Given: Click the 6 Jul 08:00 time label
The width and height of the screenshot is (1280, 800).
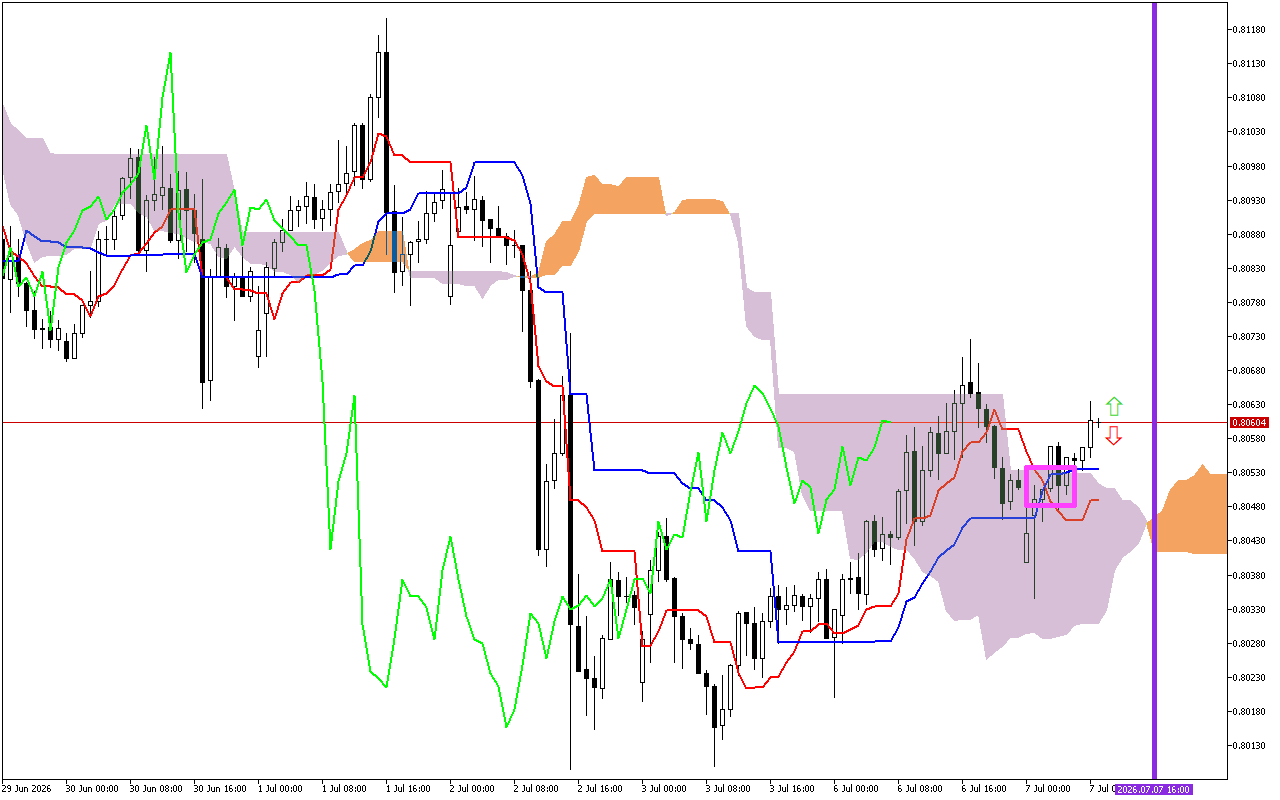Looking at the screenshot, I should click(919, 789).
